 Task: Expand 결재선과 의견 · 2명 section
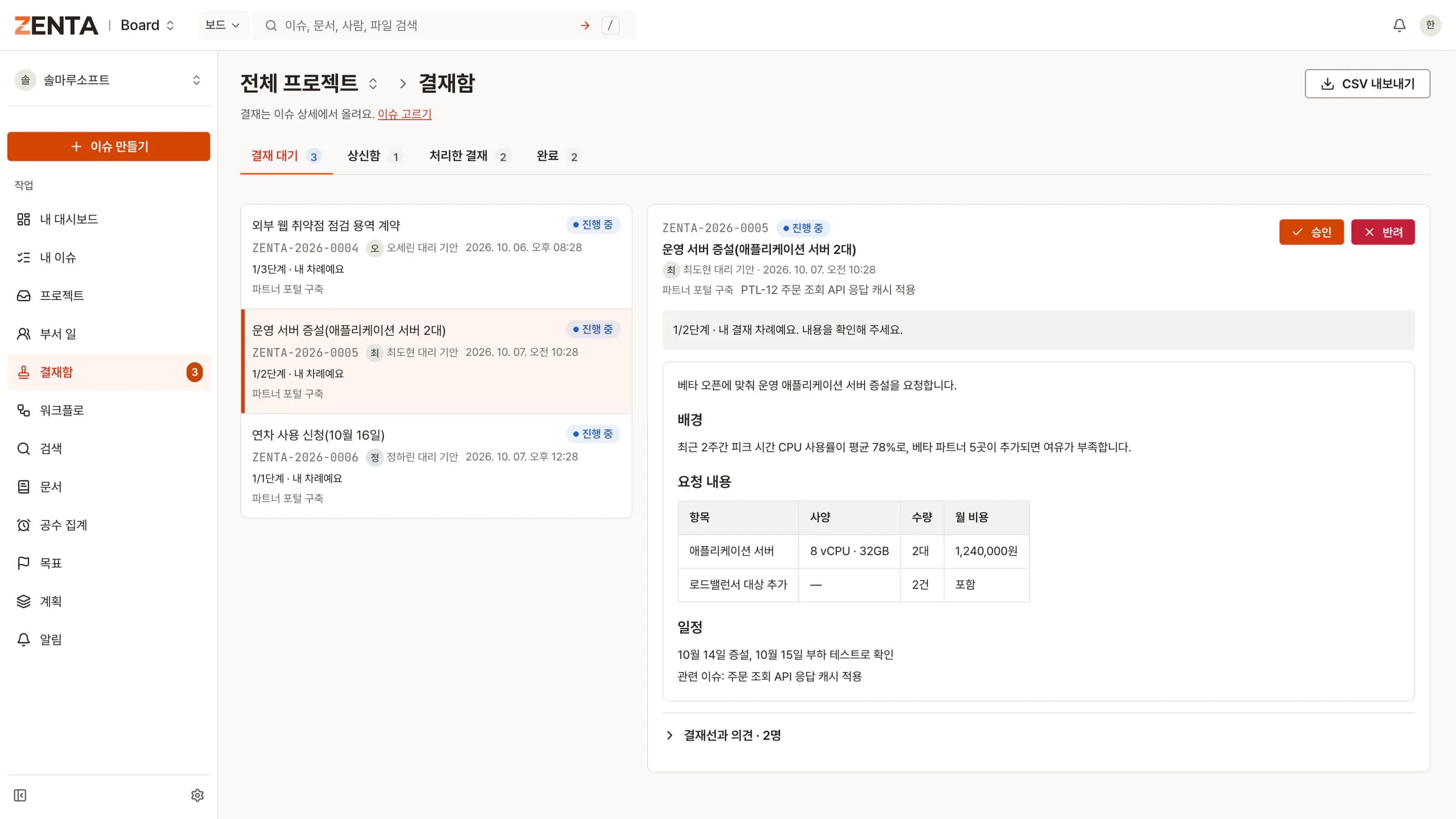pos(723,735)
